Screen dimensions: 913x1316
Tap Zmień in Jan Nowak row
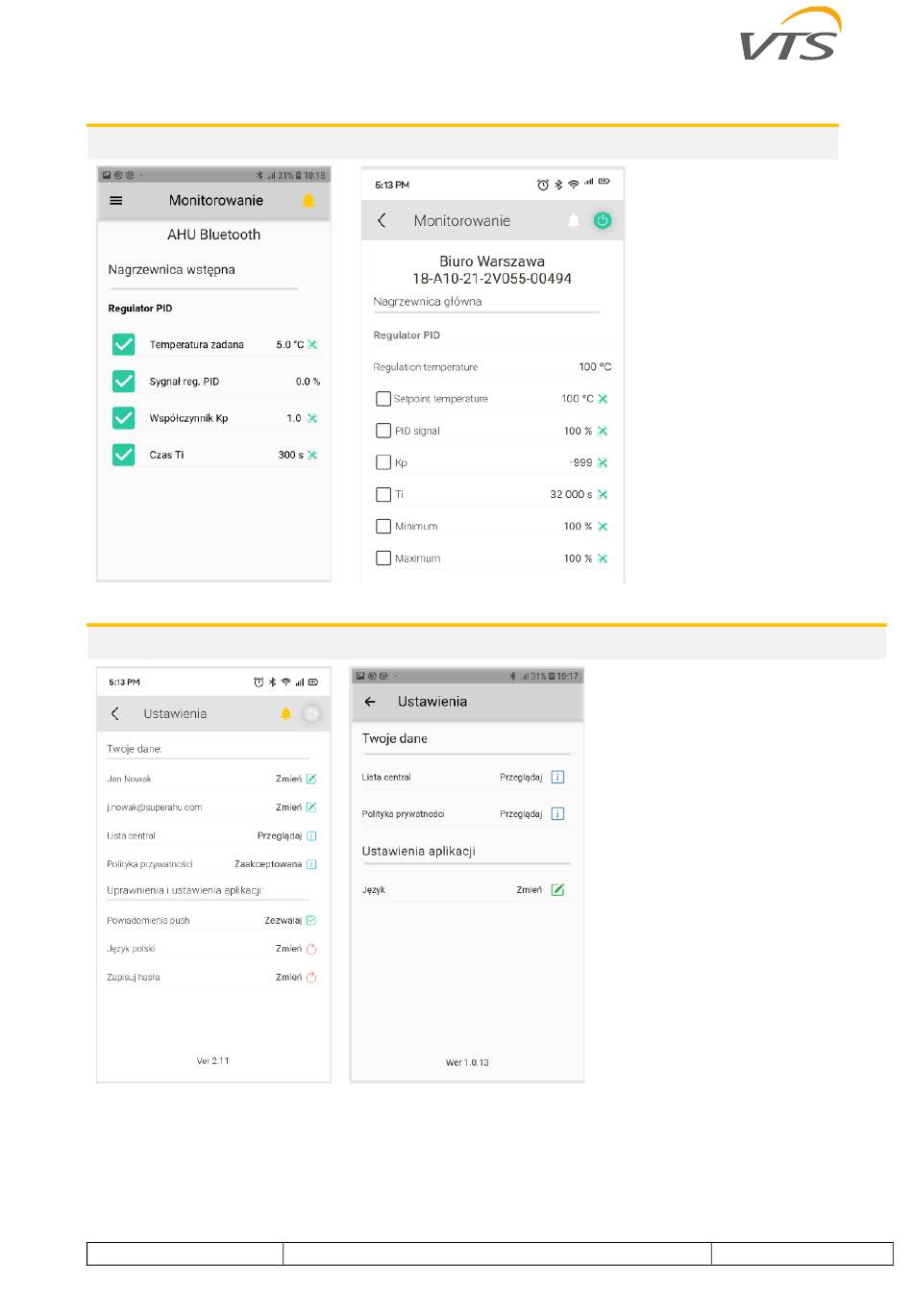tap(288, 779)
